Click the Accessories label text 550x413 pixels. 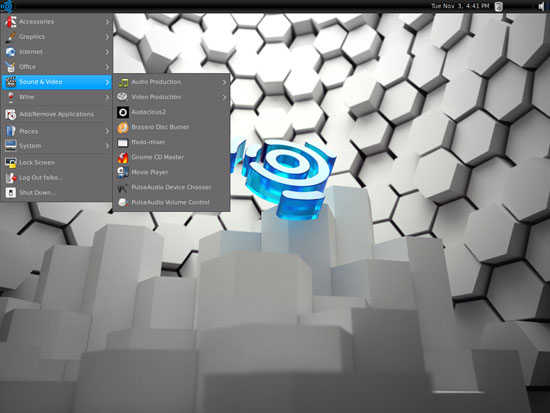click(x=36, y=22)
